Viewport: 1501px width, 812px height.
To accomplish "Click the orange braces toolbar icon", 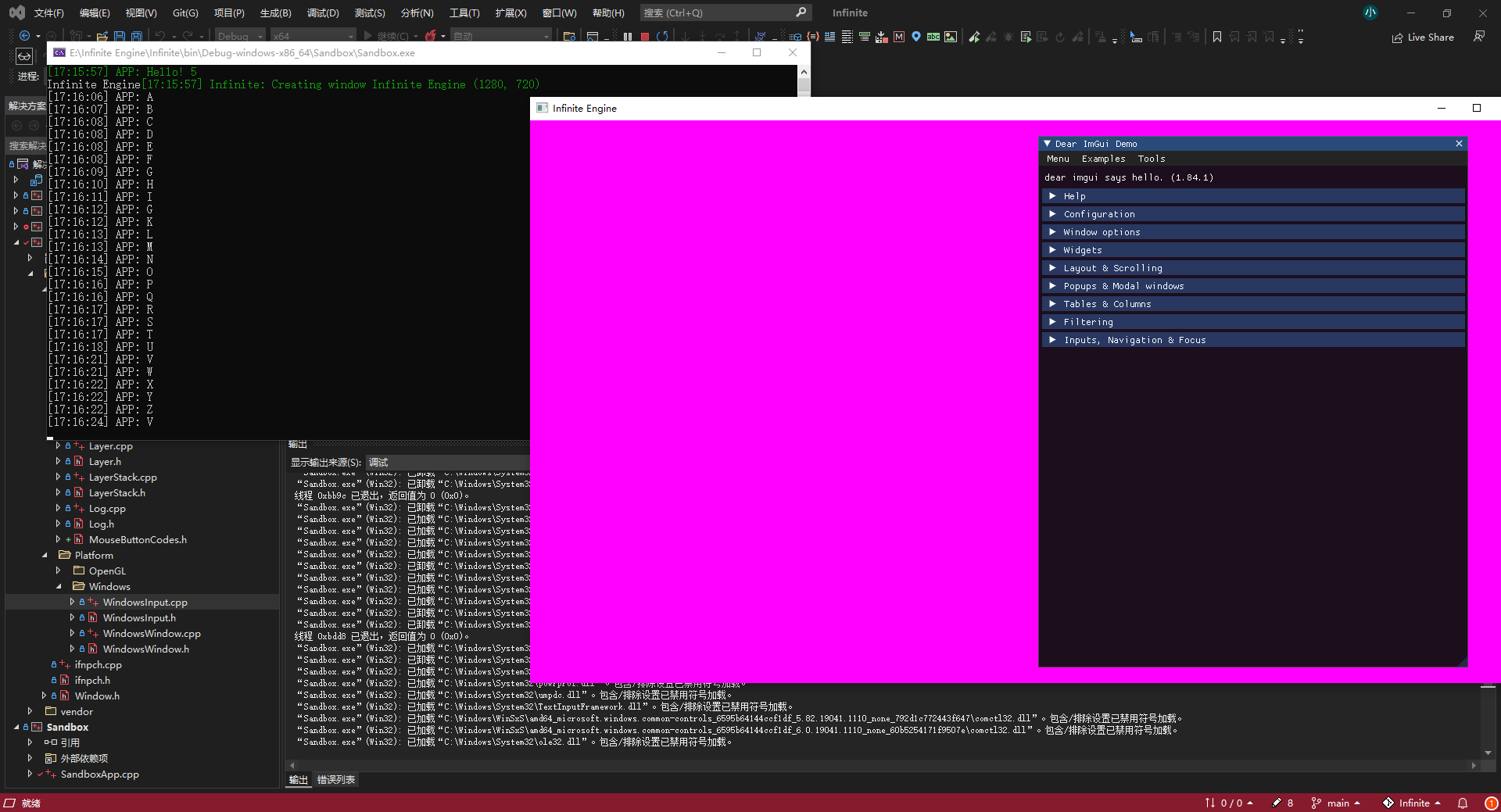I will point(813,37).
